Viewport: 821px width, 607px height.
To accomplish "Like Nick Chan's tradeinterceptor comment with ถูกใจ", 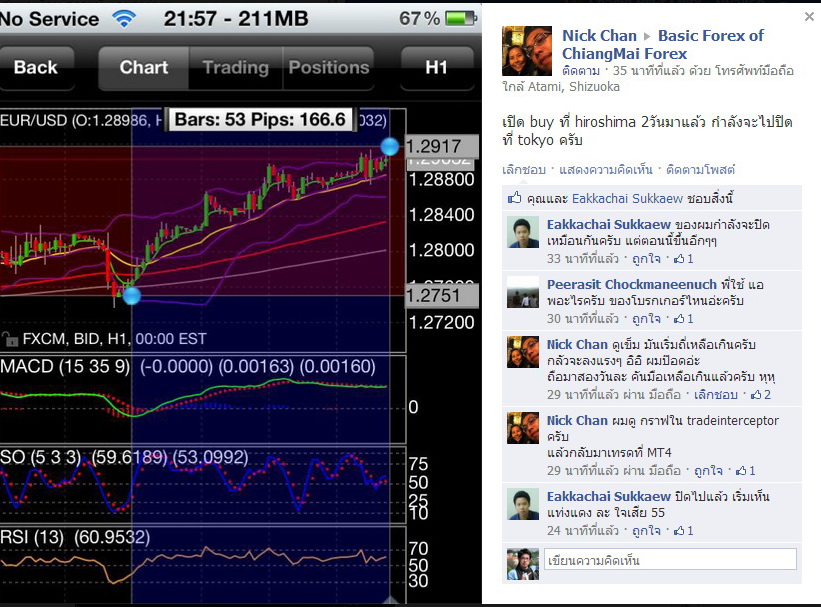I will point(708,471).
